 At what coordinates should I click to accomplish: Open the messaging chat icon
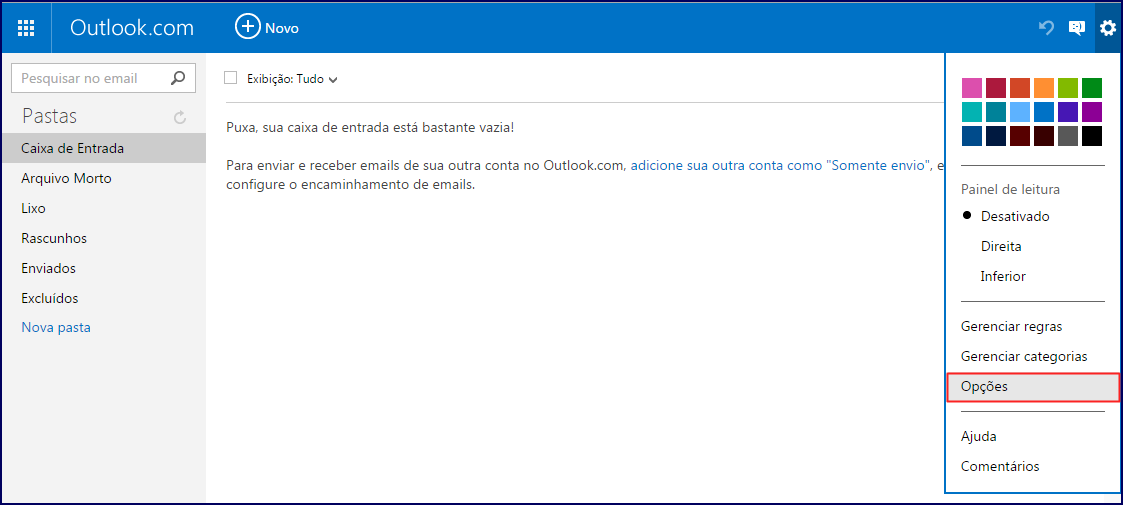click(x=1076, y=28)
